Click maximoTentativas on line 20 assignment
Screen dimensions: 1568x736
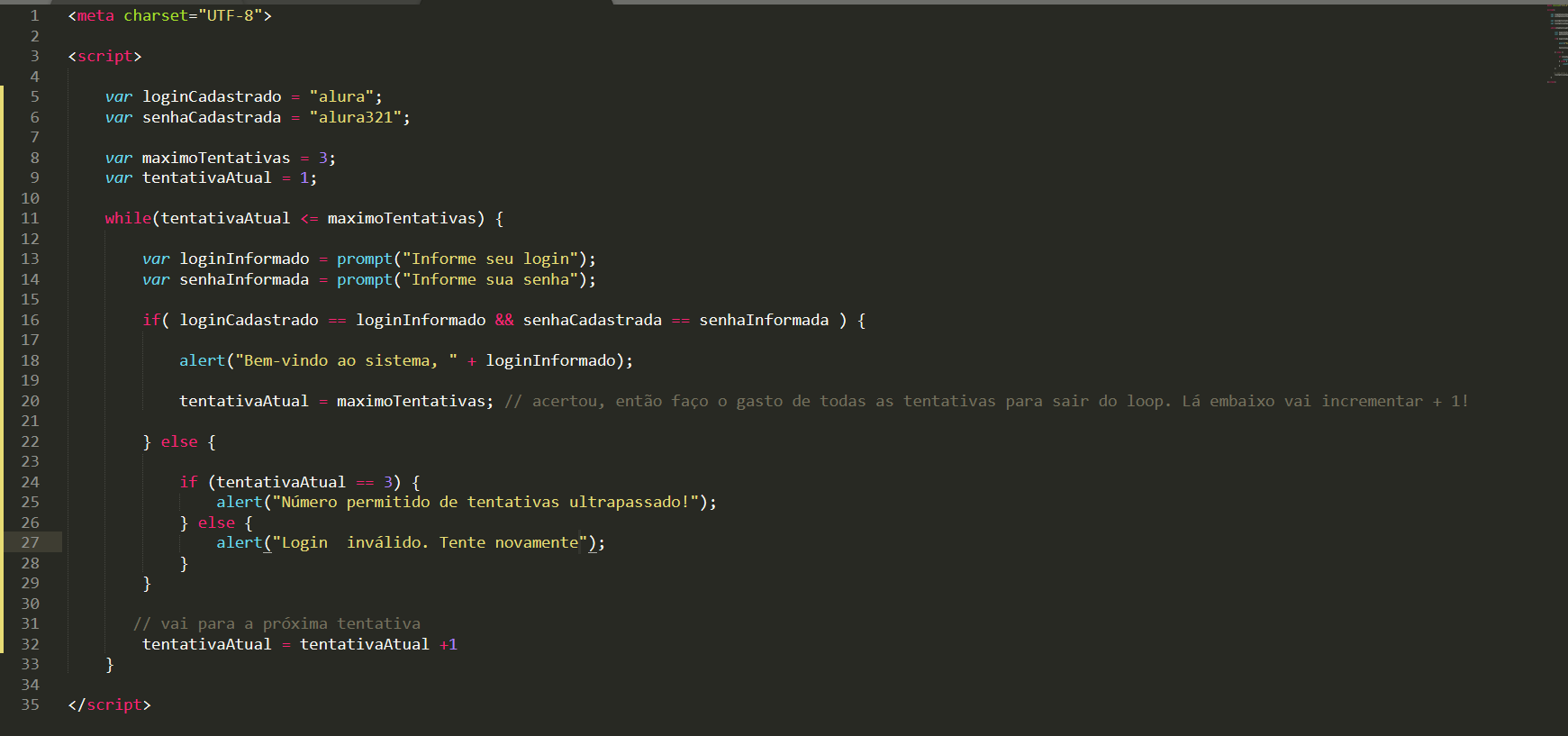click(x=411, y=401)
